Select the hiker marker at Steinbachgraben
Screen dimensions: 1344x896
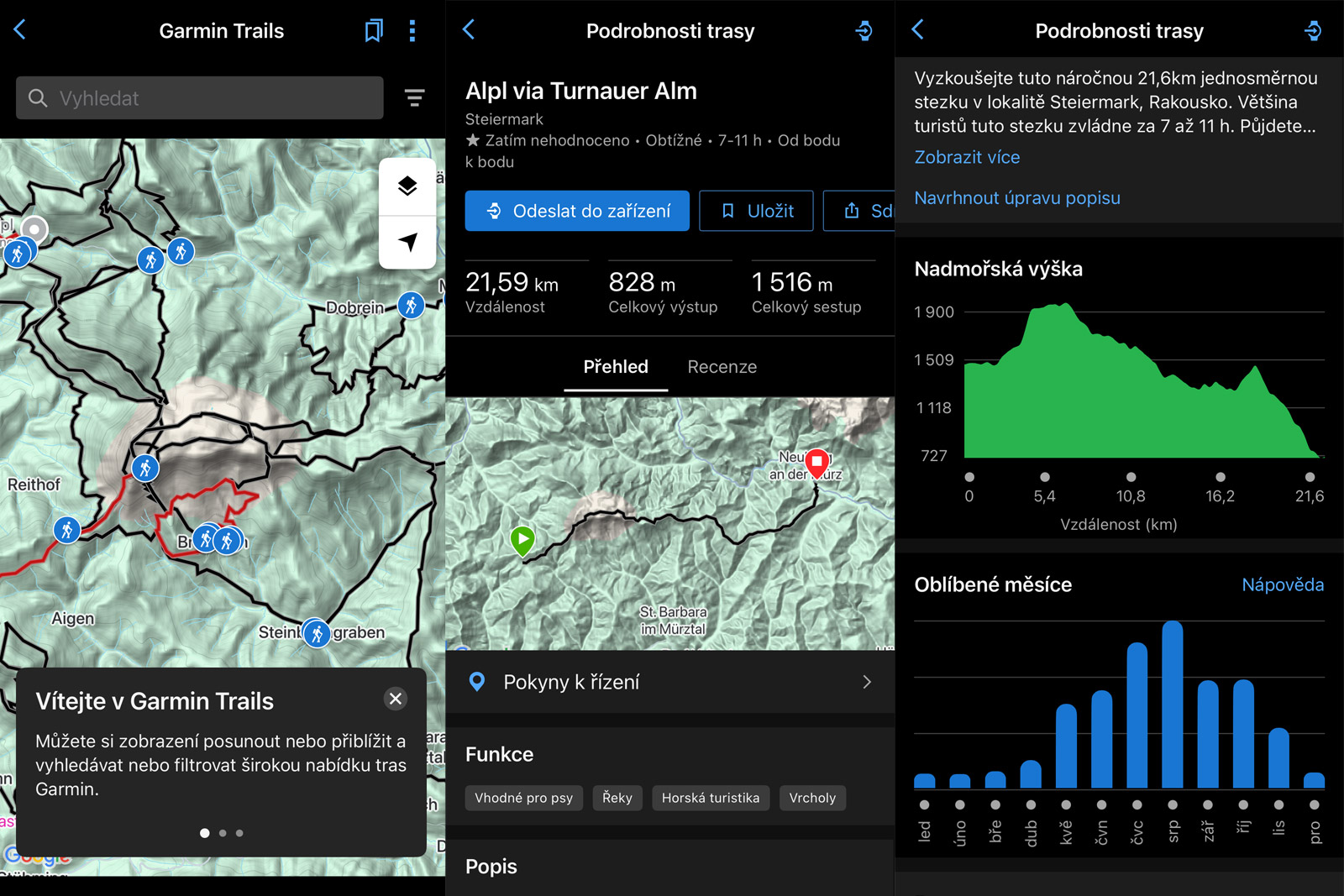[x=317, y=633]
